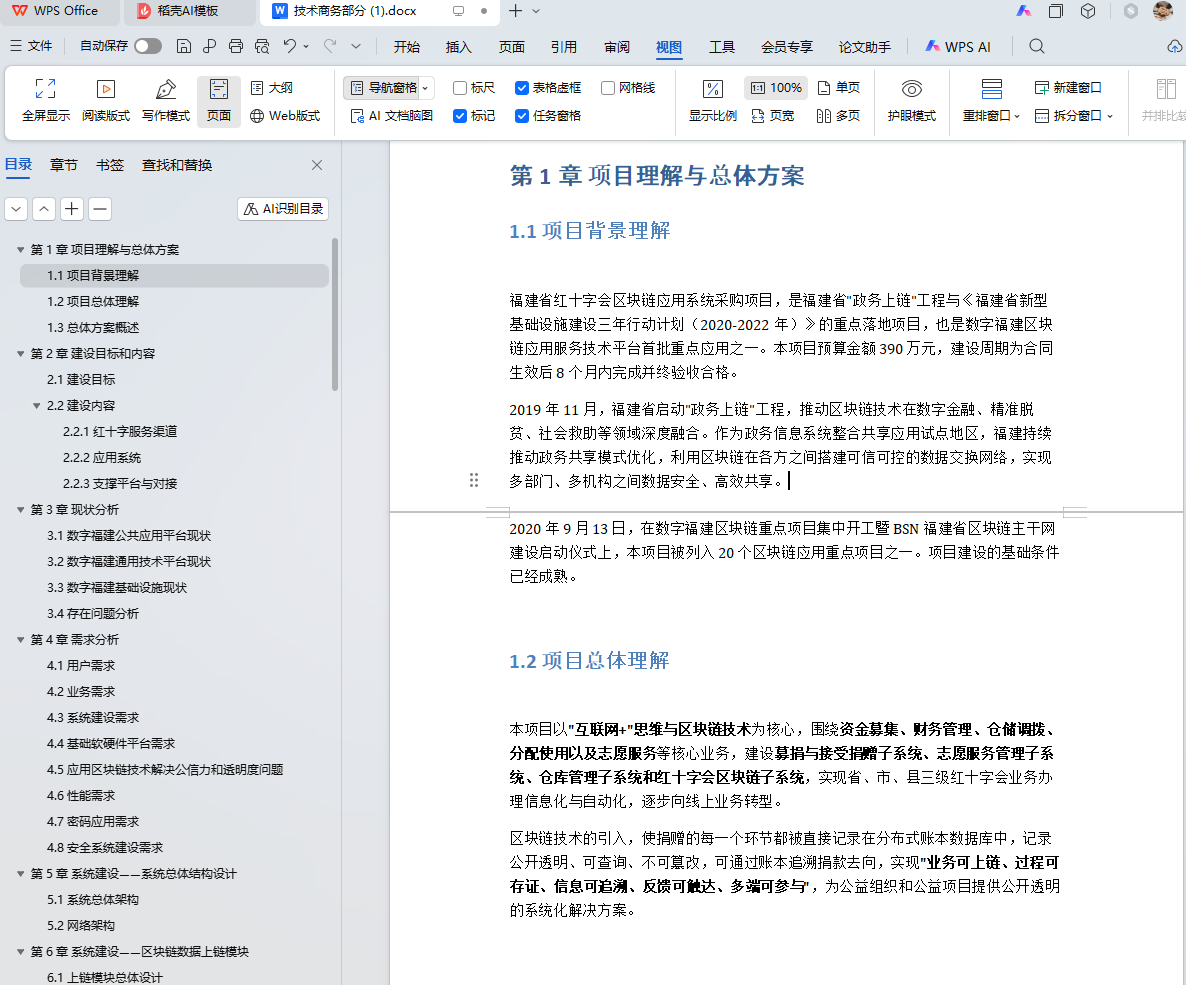Image resolution: width=1186 pixels, height=985 pixels.
Task: Open the display ratio dialog
Action: [x=713, y=101]
